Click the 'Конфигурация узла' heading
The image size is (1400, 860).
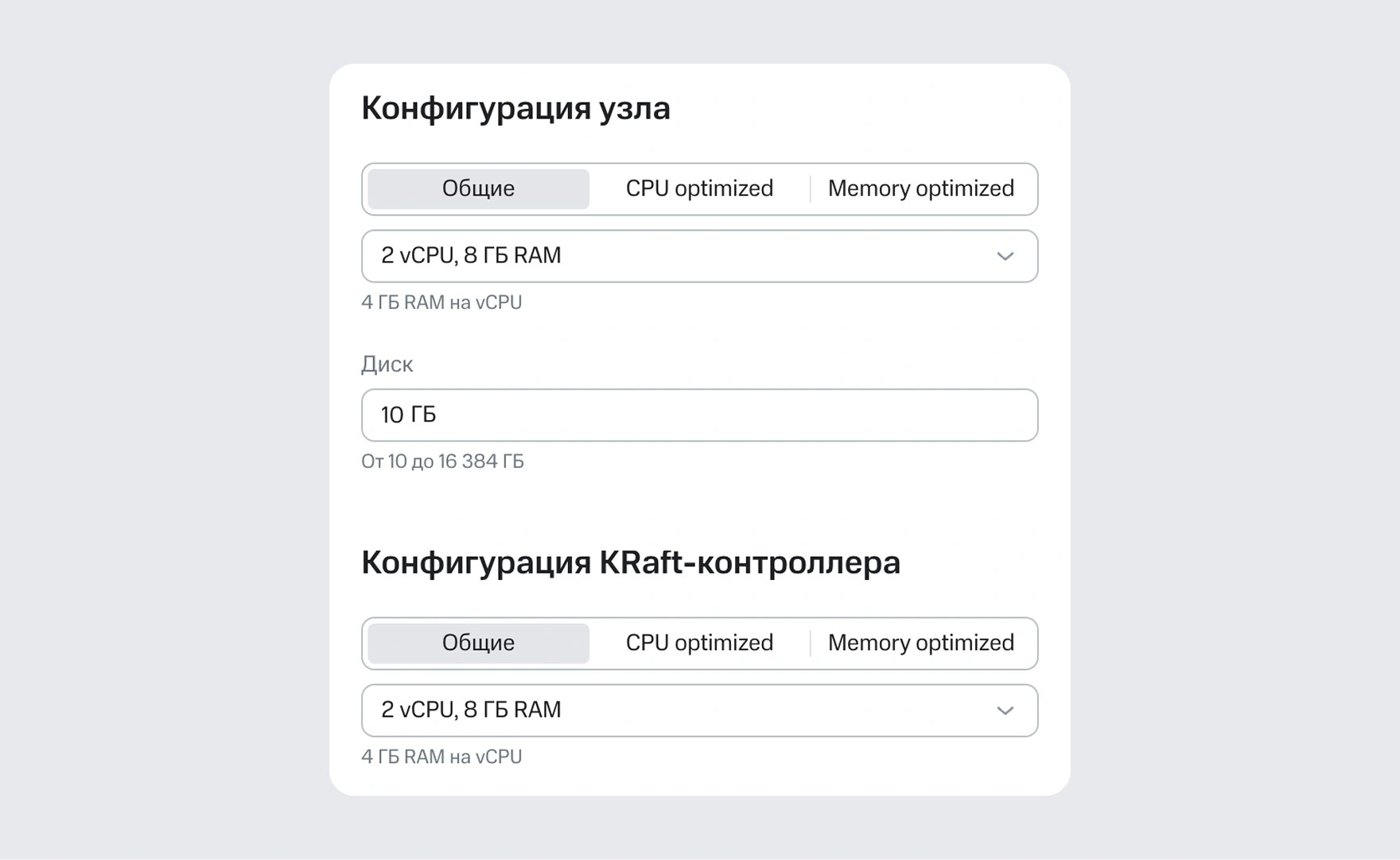(x=515, y=108)
